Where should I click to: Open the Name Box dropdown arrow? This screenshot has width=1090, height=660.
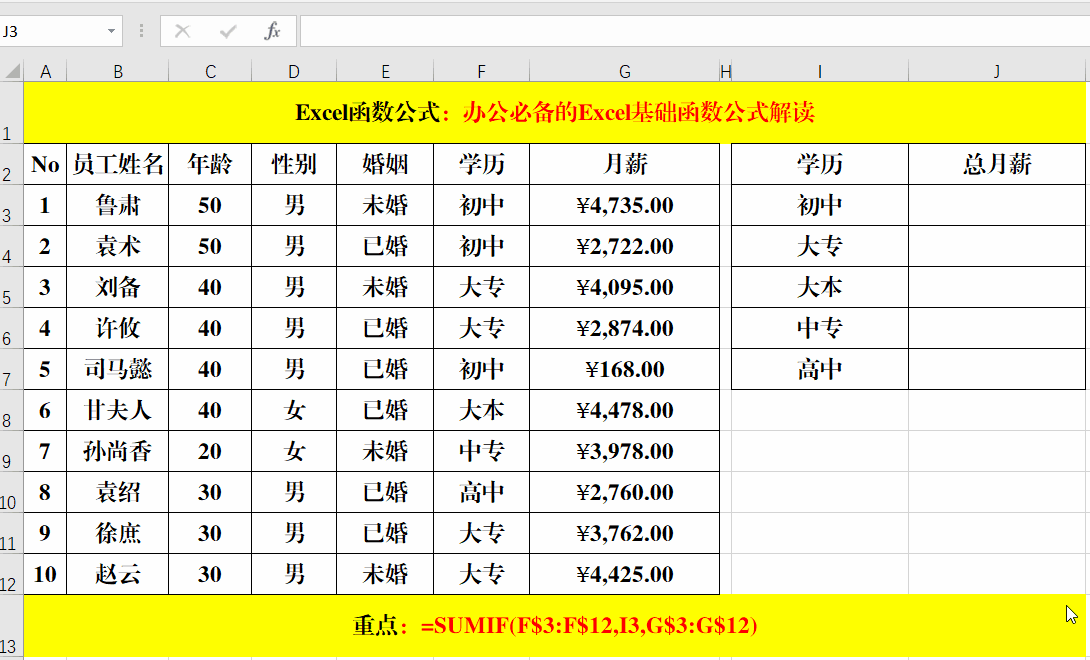pos(111,31)
